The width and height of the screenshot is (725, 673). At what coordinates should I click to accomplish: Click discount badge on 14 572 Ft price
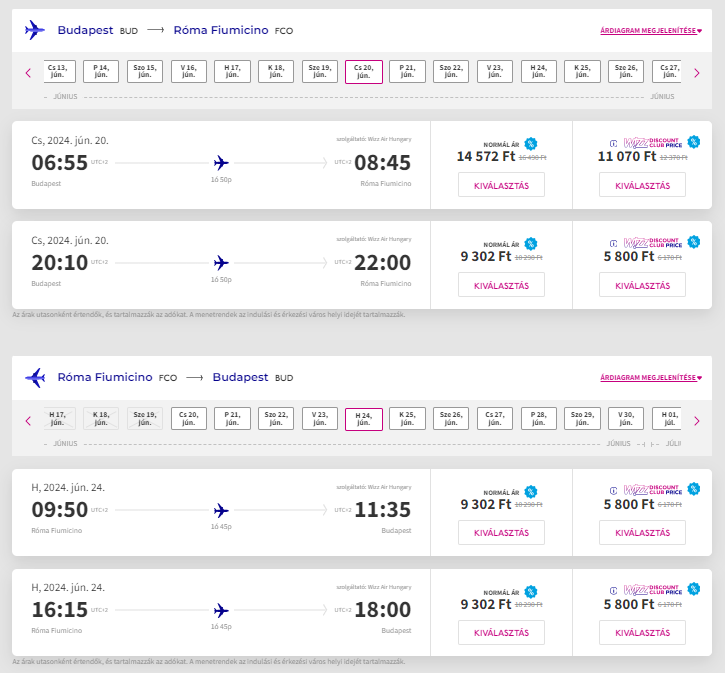click(x=531, y=144)
